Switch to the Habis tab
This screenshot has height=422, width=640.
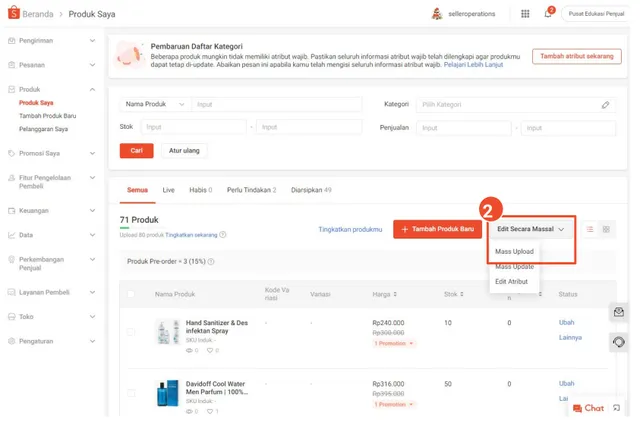[200, 190]
